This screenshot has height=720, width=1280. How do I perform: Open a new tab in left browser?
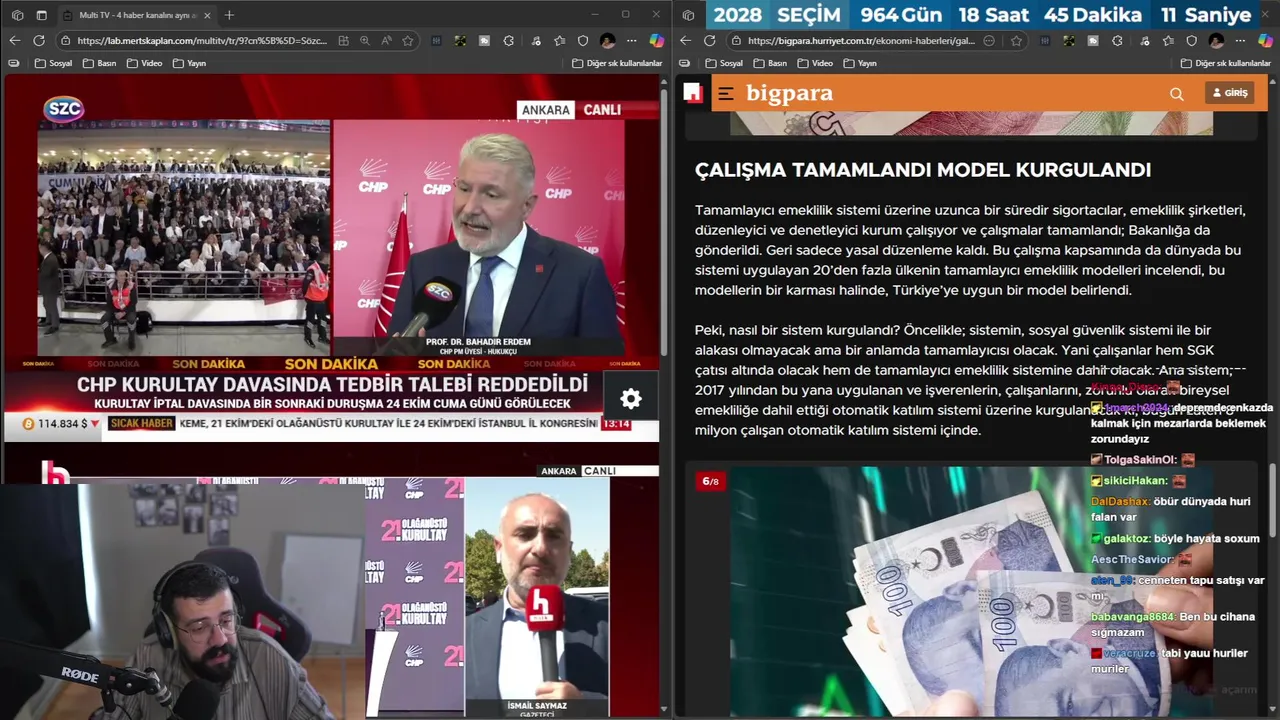(229, 15)
